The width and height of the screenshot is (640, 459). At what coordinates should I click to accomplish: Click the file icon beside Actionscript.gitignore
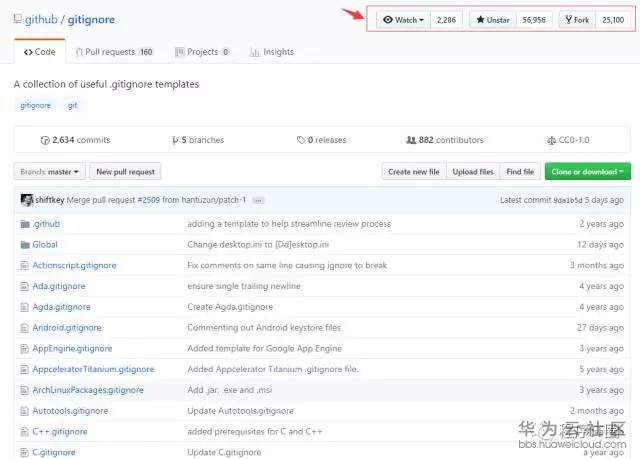pyautogui.click(x=24, y=266)
